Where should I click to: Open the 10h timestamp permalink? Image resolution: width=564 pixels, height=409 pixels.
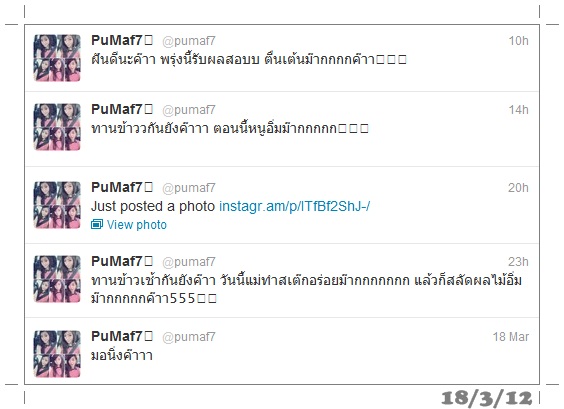pos(518,41)
